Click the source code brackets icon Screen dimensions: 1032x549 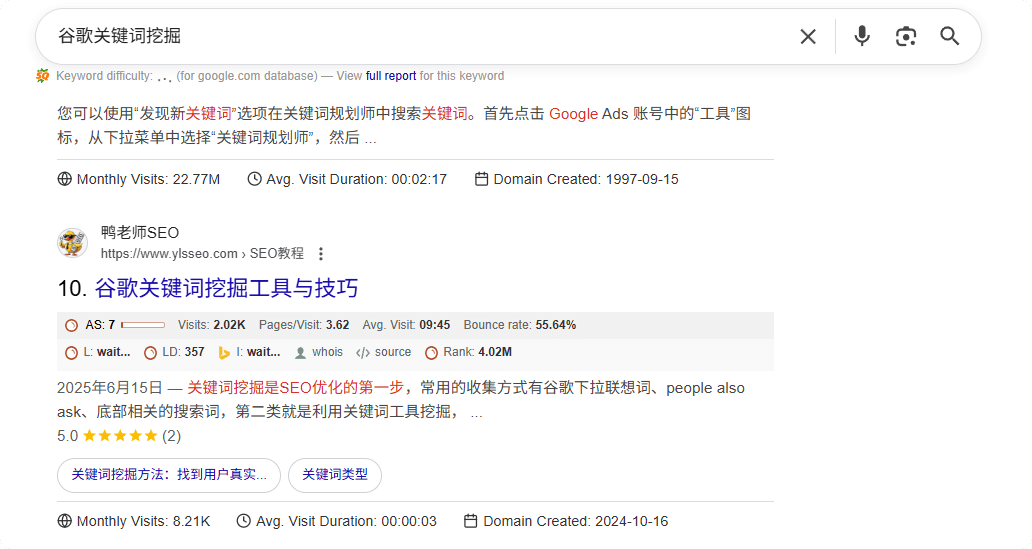click(363, 353)
